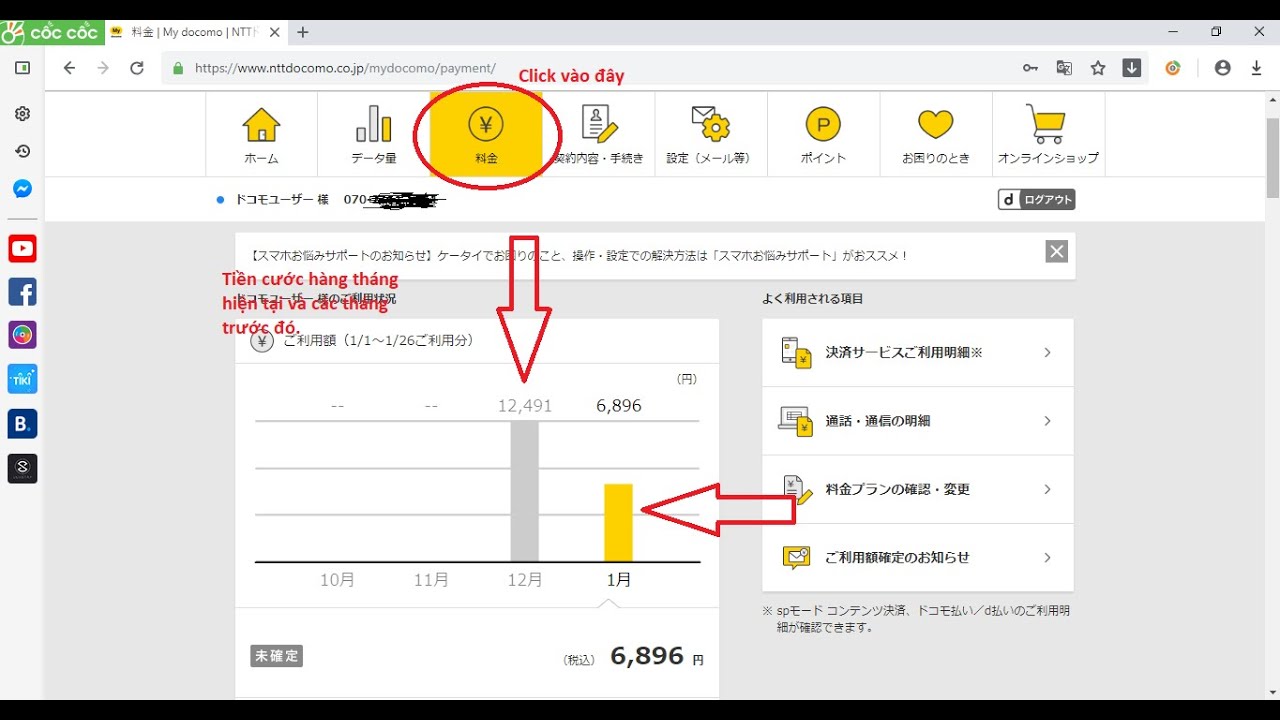The width and height of the screenshot is (1280, 720).
Task: Click the 6,896 amount above the chart
Action: (619, 405)
